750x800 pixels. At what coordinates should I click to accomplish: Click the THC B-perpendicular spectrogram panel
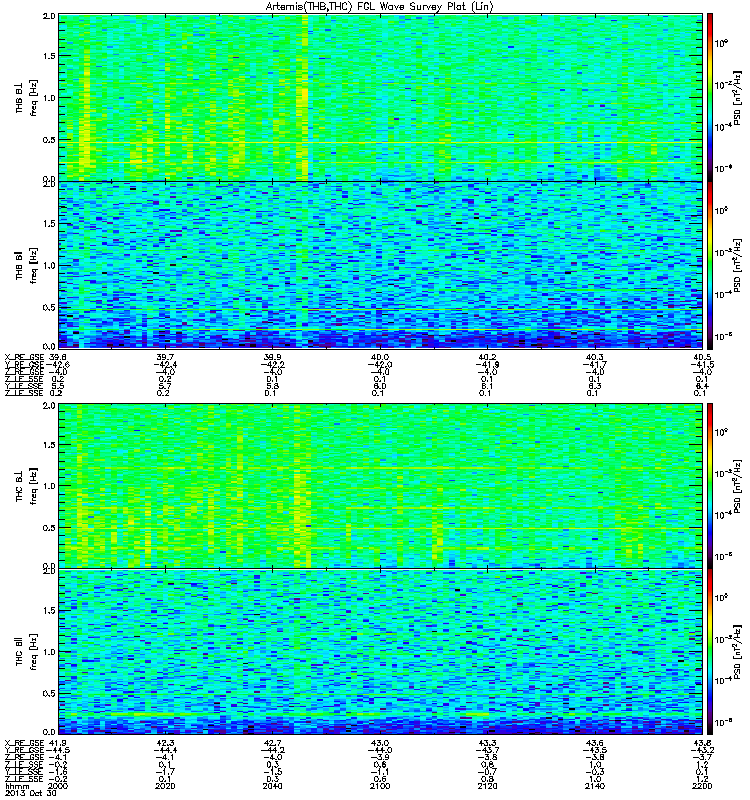(x=381, y=486)
